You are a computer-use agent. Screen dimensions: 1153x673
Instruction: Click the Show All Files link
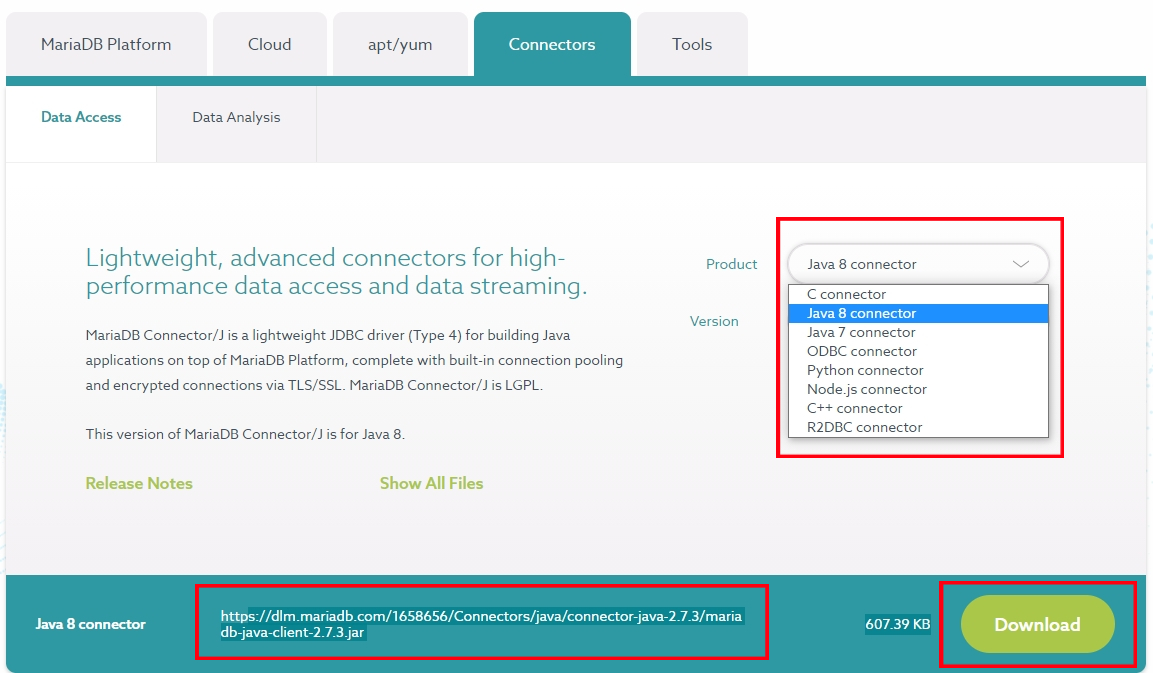(432, 483)
